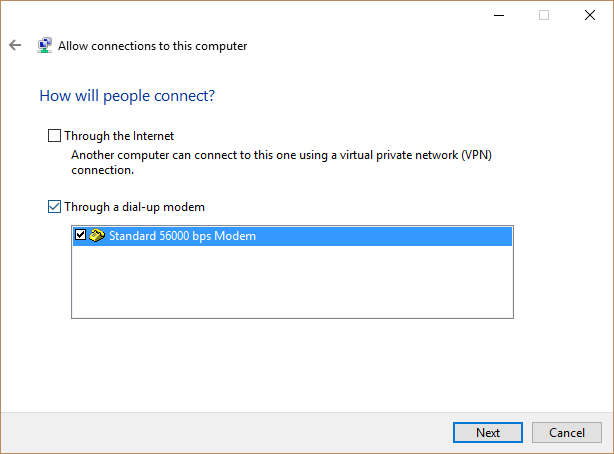
Task: Enable the Through the Internet checkbox
Action: click(54, 136)
